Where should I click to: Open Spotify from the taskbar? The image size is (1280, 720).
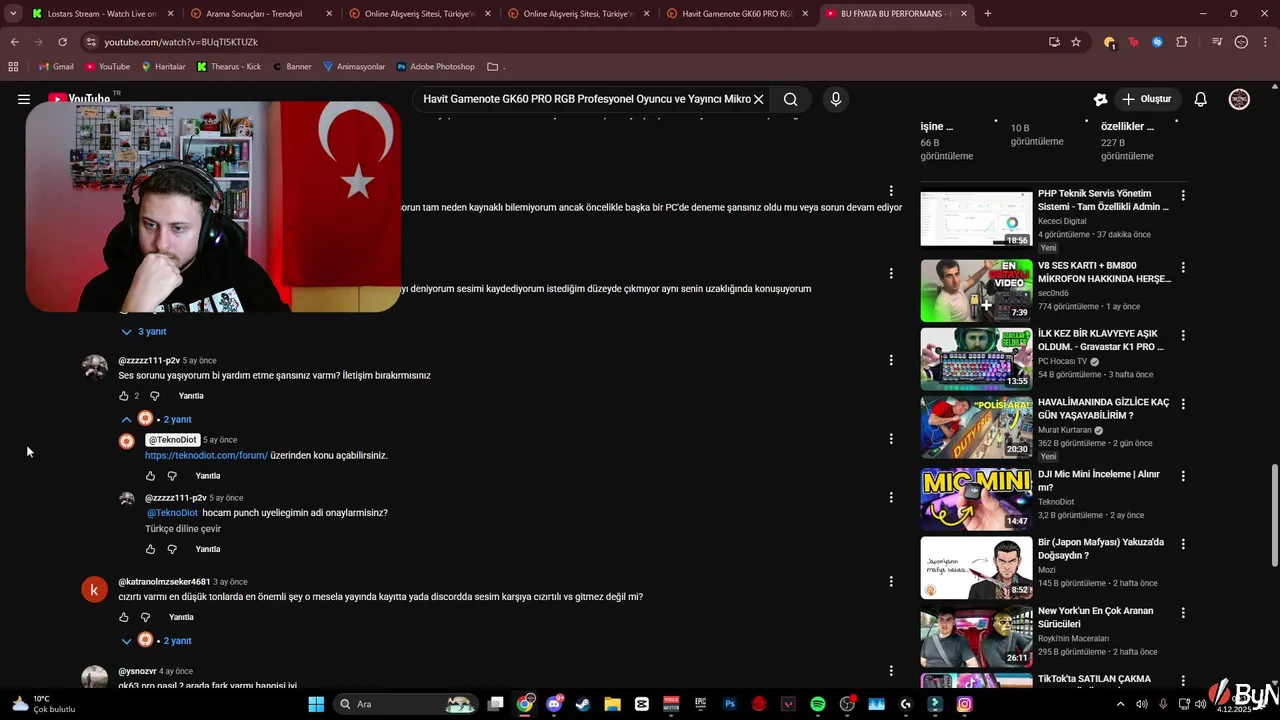[x=818, y=704]
